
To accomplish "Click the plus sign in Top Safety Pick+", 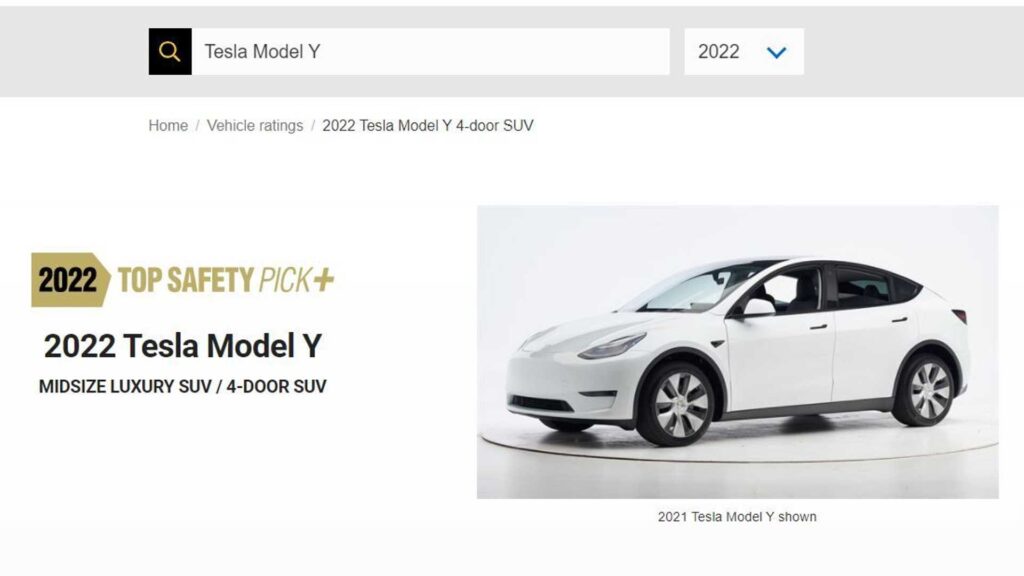I will [x=323, y=280].
